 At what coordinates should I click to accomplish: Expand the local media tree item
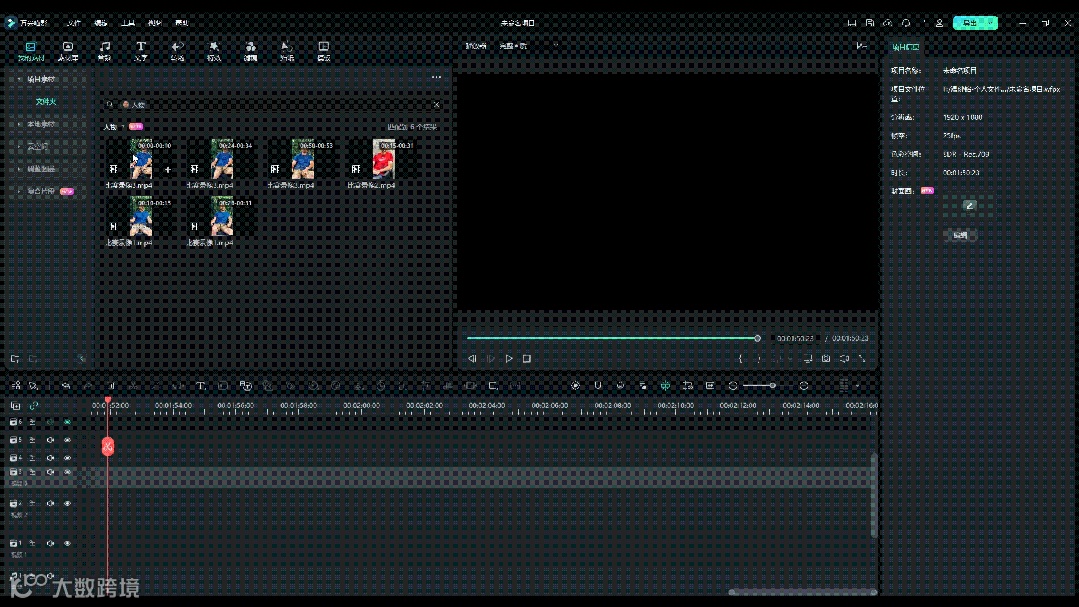tap(19, 124)
